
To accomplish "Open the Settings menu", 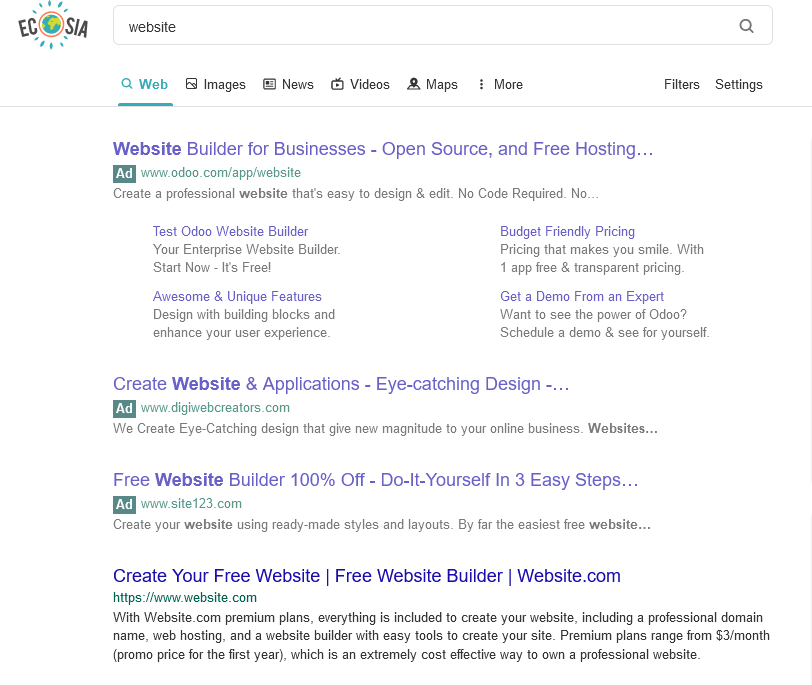I will [738, 84].
